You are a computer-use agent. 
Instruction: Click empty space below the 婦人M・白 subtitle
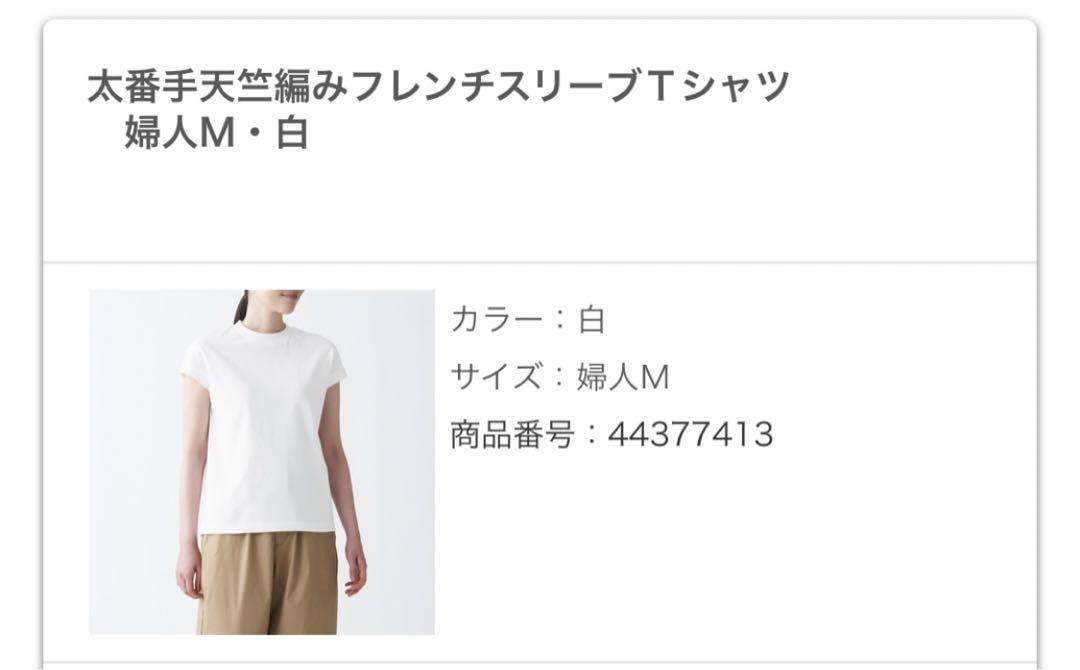coord(540,207)
